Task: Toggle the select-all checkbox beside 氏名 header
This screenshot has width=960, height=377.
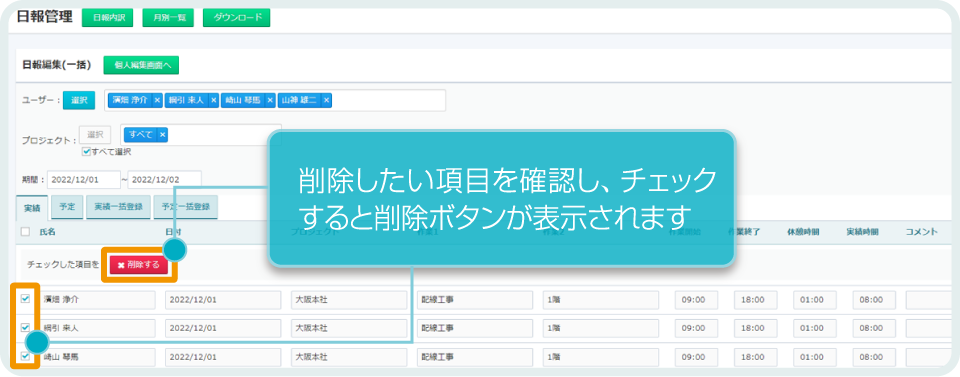Action: click(25, 232)
